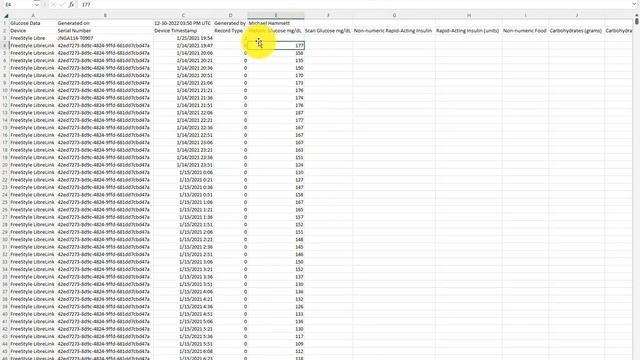Click the '1/15/2021 4:06' timestamp cell
Image resolution: width=640 pixels, height=360 pixels.
click(183, 292)
